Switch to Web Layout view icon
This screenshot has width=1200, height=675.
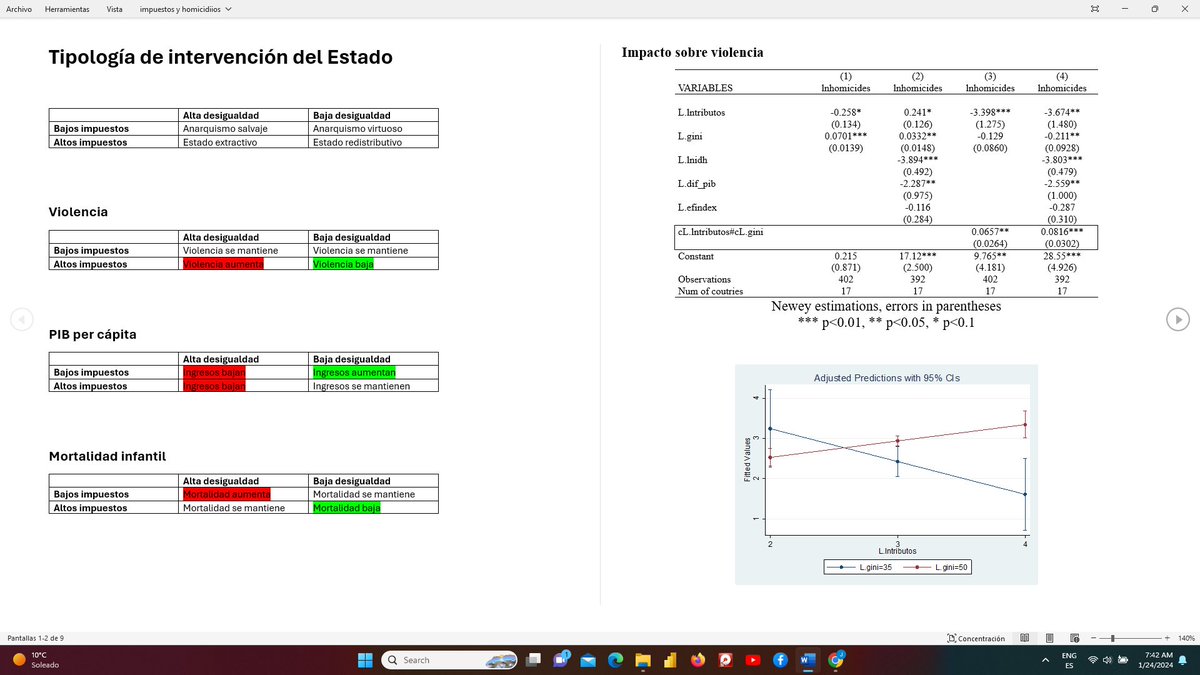click(x=1073, y=638)
